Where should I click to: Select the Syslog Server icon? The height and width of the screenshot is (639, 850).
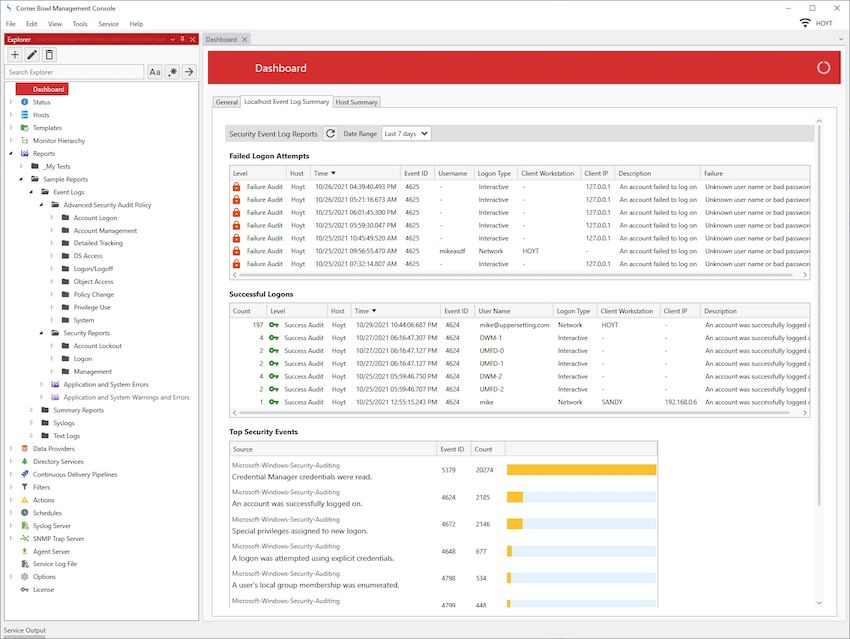(25, 525)
